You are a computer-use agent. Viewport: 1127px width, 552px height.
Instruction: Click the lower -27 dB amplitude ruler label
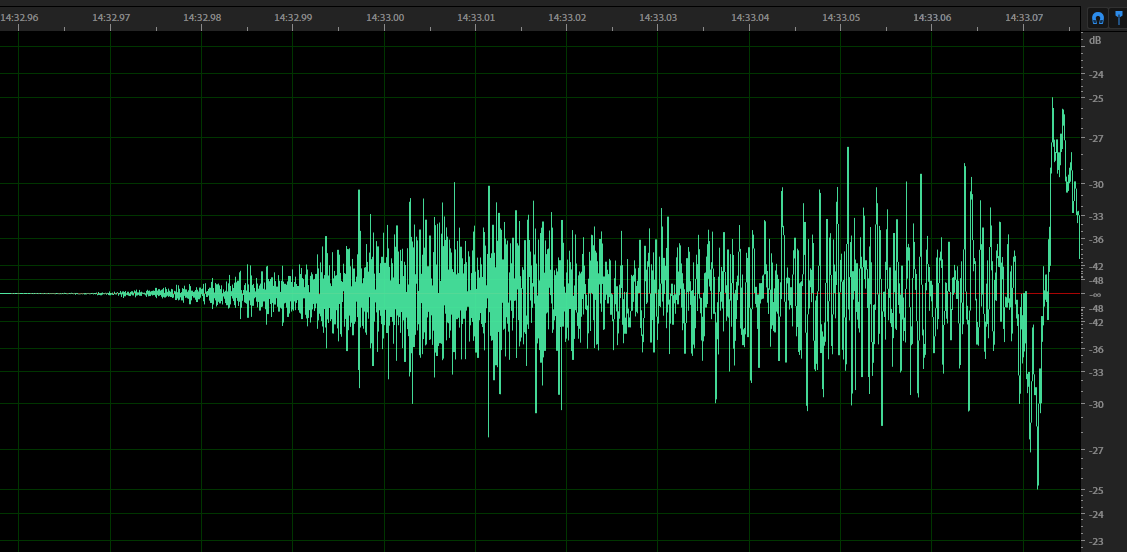tap(1096, 451)
